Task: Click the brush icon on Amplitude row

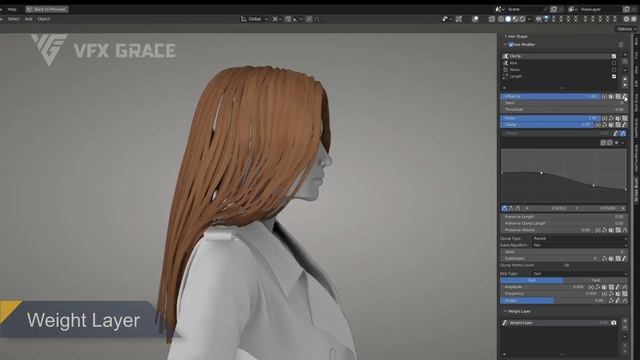Action: pyautogui.click(x=618, y=287)
